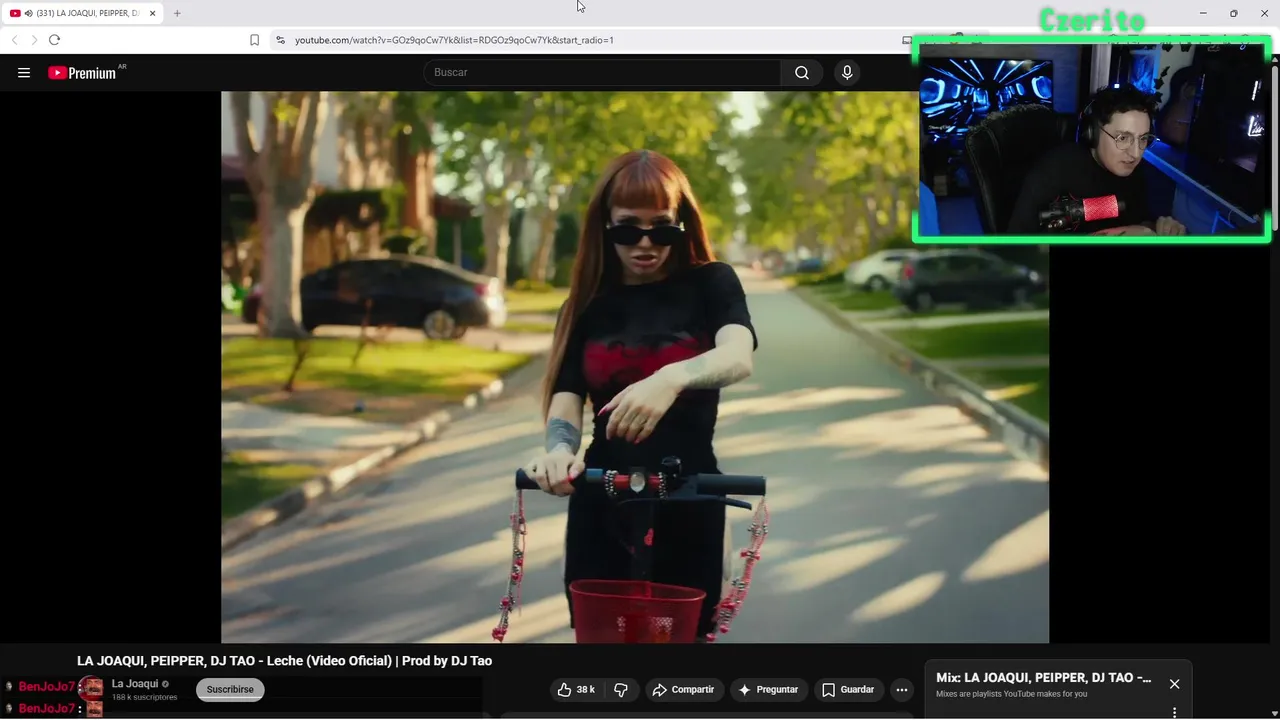The width and height of the screenshot is (1280, 720).
Task: Click the 188 k suscriptores text
Action: click(x=144, y=697)
